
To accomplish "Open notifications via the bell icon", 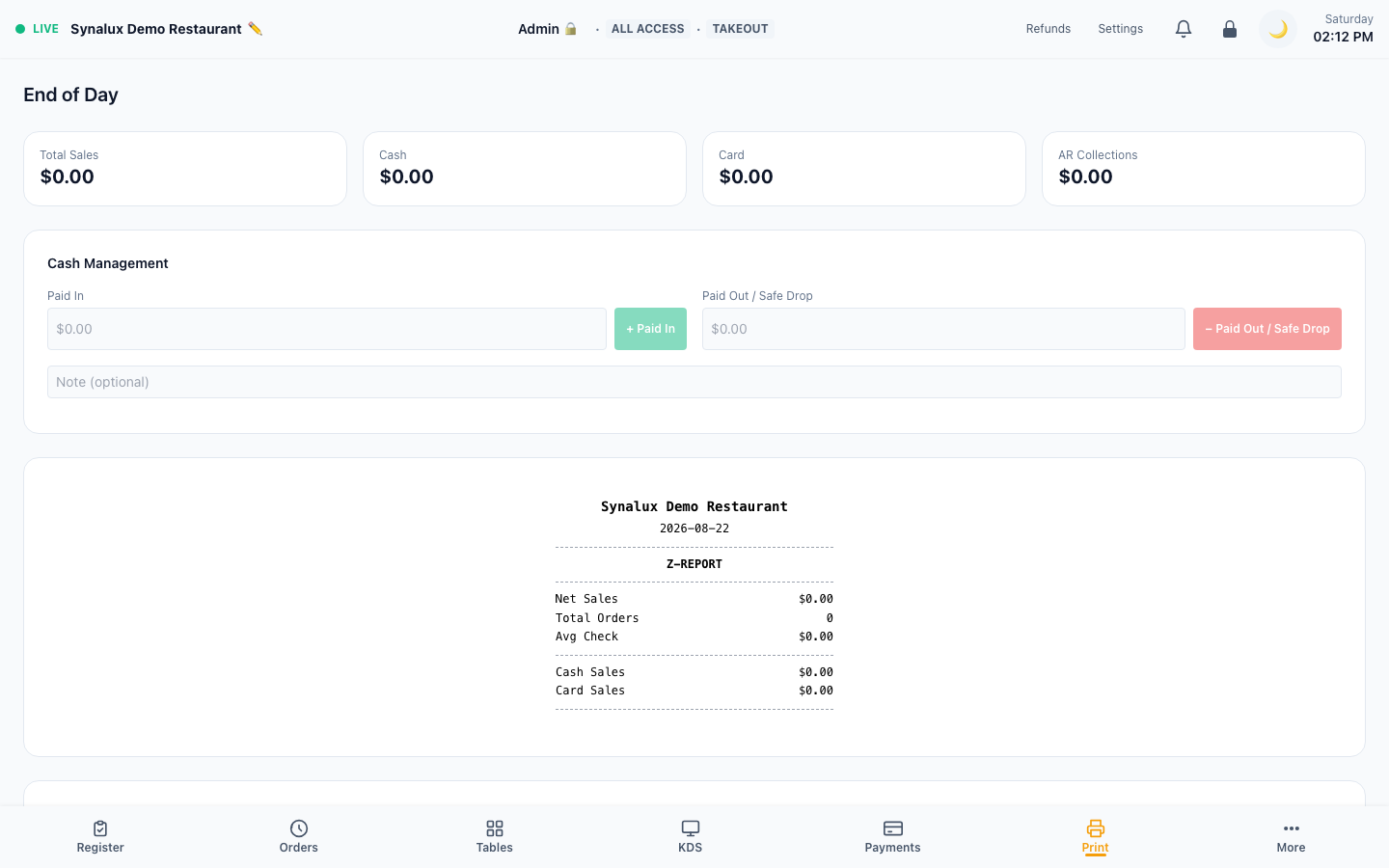I will (1184, 29).
